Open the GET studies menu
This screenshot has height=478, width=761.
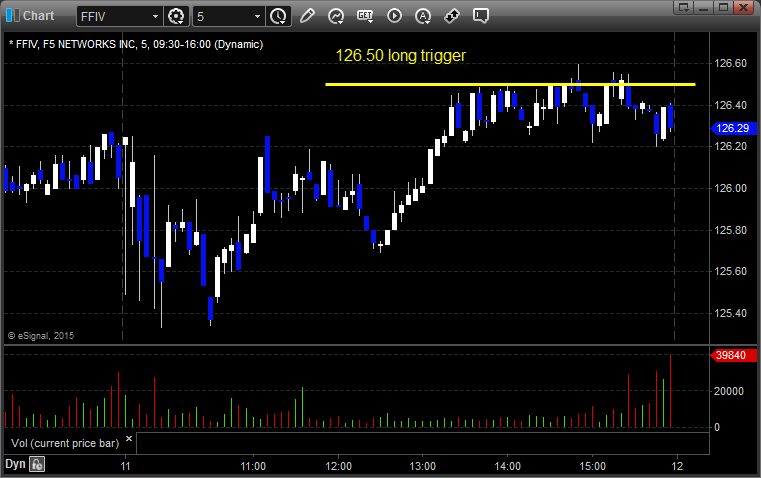point(365,16)
